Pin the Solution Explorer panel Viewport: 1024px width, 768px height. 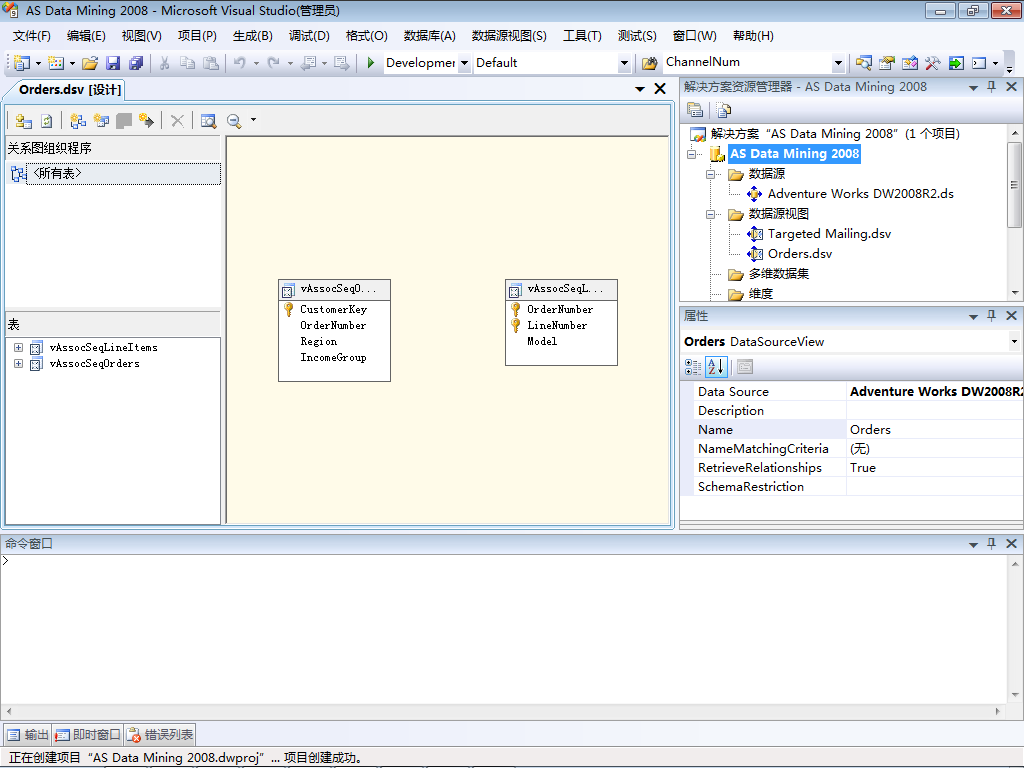pos(991,87)
